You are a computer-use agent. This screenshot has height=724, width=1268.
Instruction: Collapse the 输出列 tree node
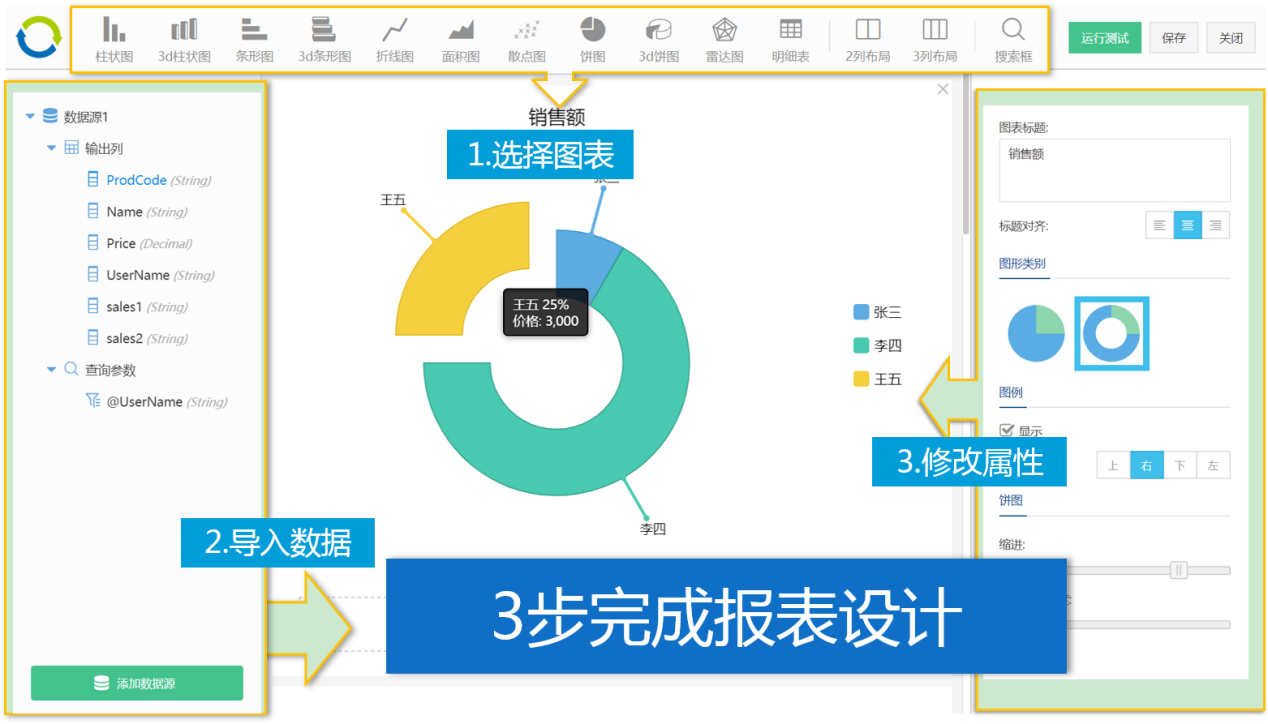(52, 148)
